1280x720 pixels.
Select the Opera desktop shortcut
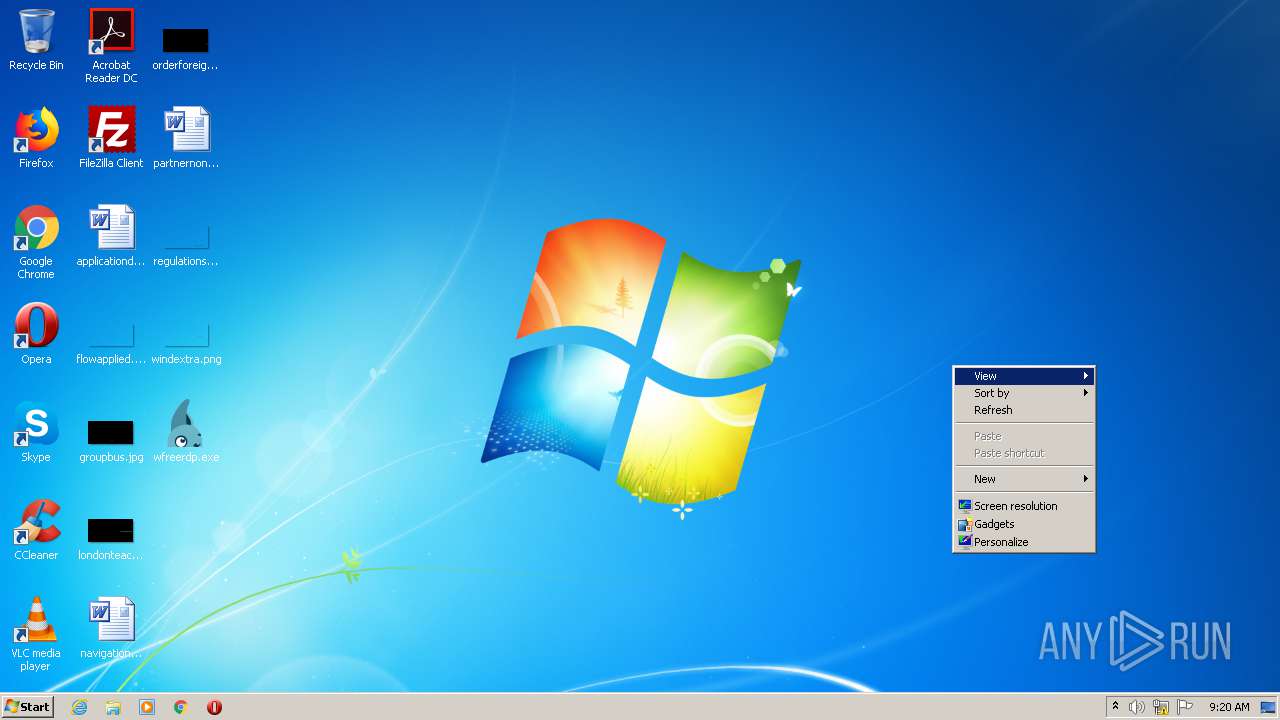[36, 334]
